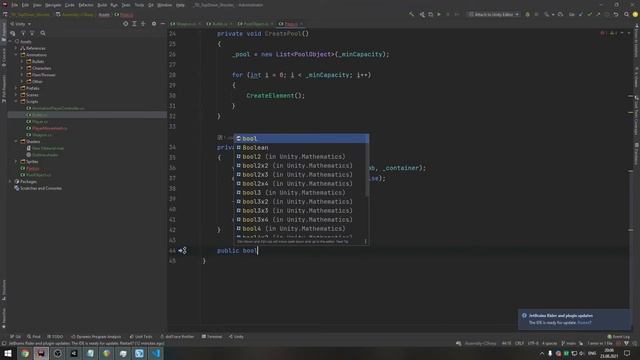Open the Navigate menu
Screen dimensions: 640x360
53,5
